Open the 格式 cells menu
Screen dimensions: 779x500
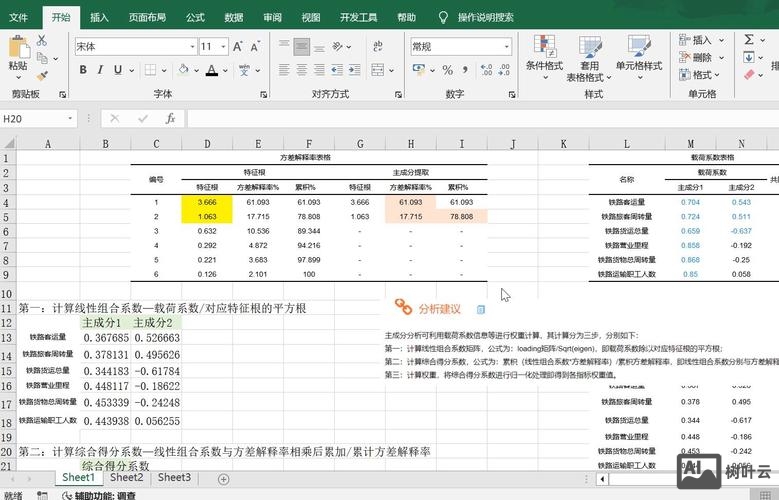click(700, 75)
